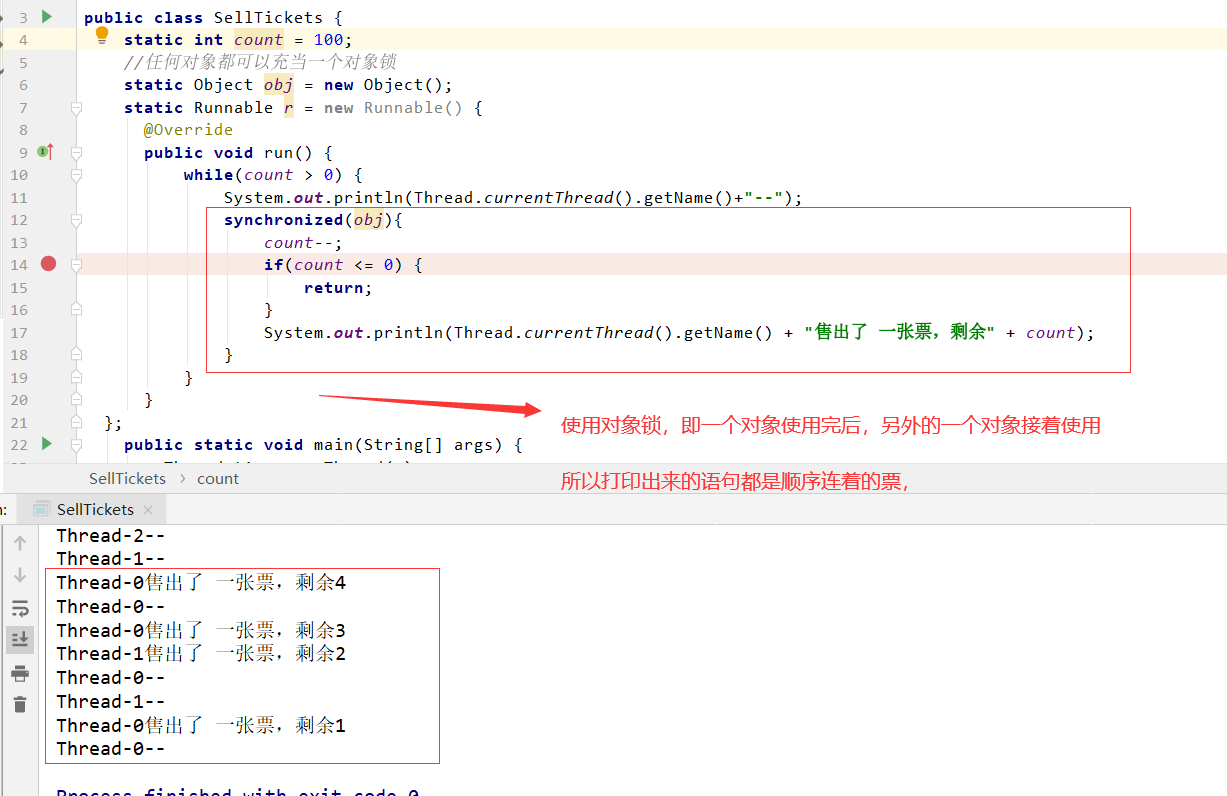Open SellTickets in the breadcrumb bar
1227x796 pixels.
tap(127, 478)
